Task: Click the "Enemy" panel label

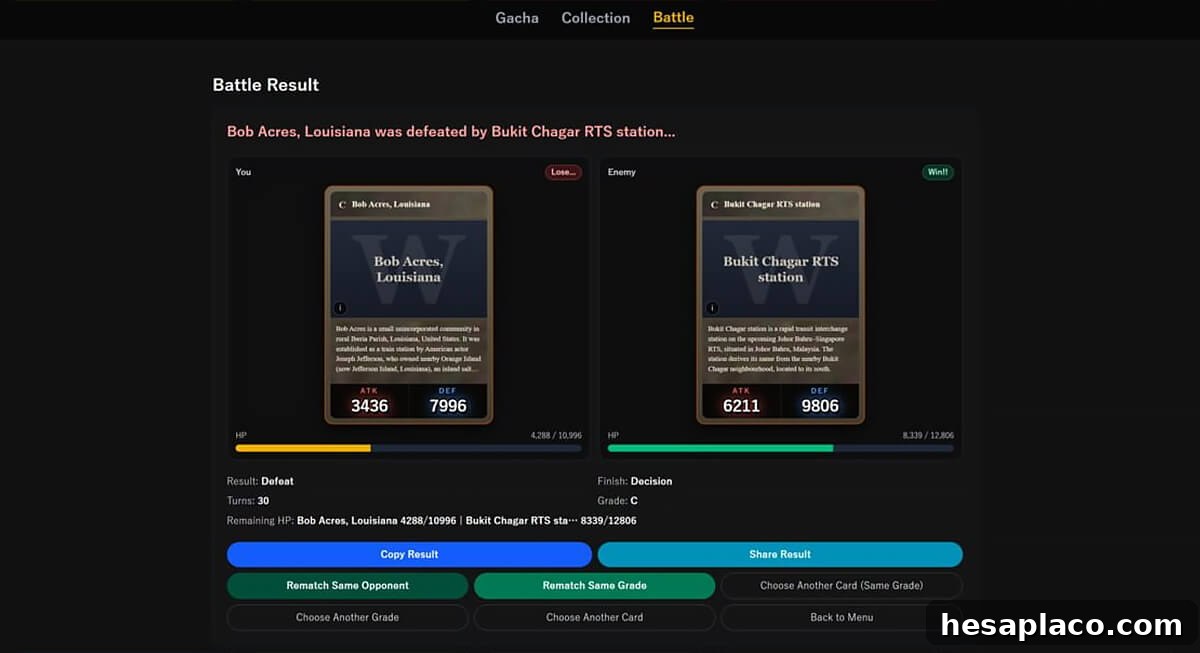Action: click(622, 172)
